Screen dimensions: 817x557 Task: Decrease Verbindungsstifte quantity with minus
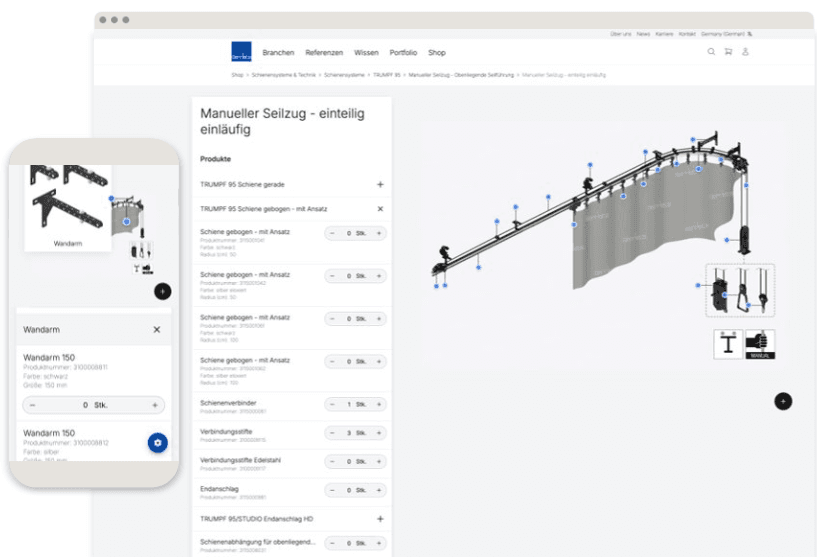click(x=333, y=433)
